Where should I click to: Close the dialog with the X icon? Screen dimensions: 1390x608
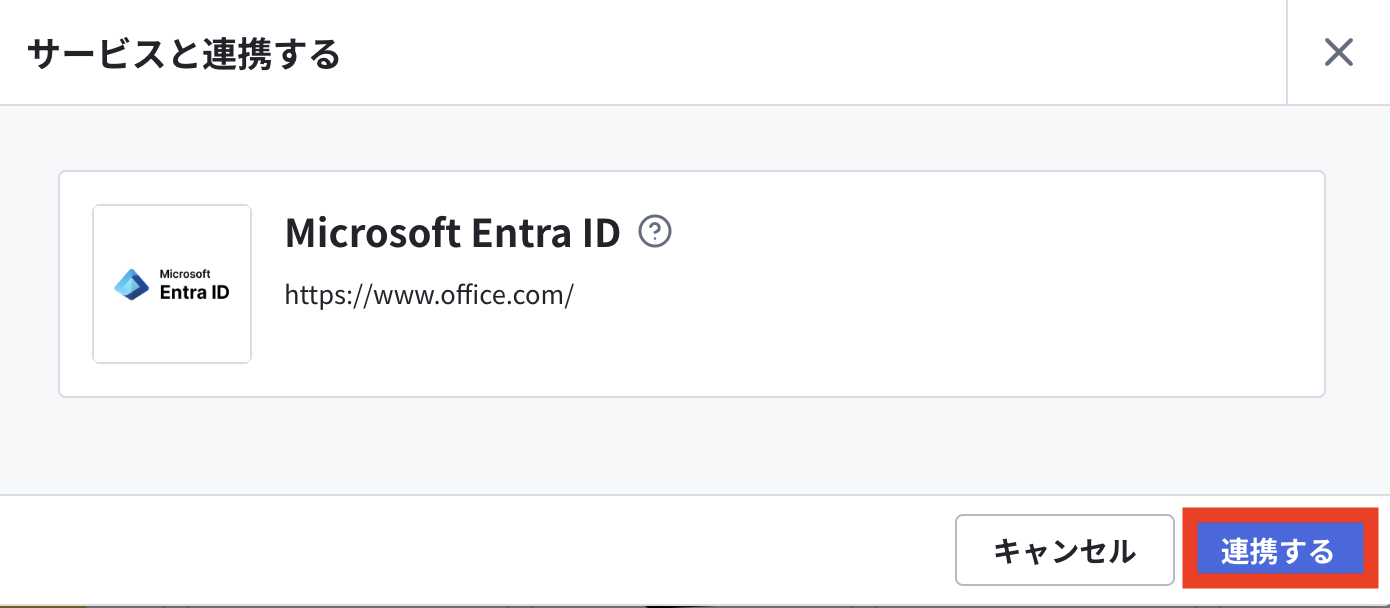pos(1338,52)
